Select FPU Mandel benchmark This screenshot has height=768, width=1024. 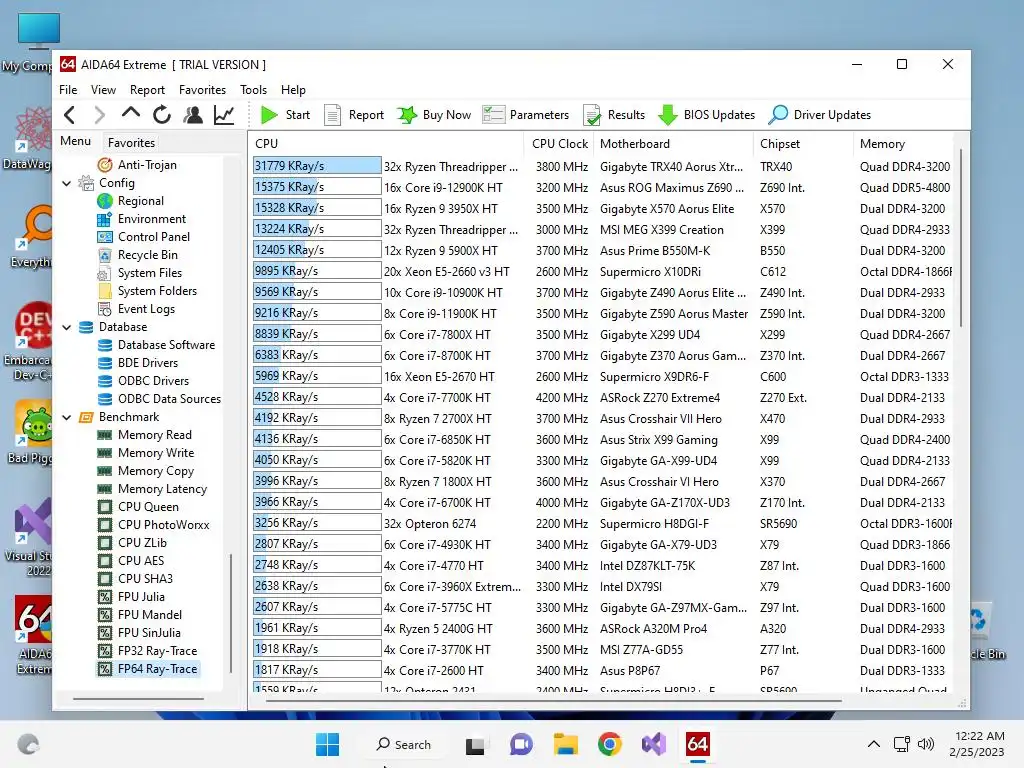[x=140, y=615]
